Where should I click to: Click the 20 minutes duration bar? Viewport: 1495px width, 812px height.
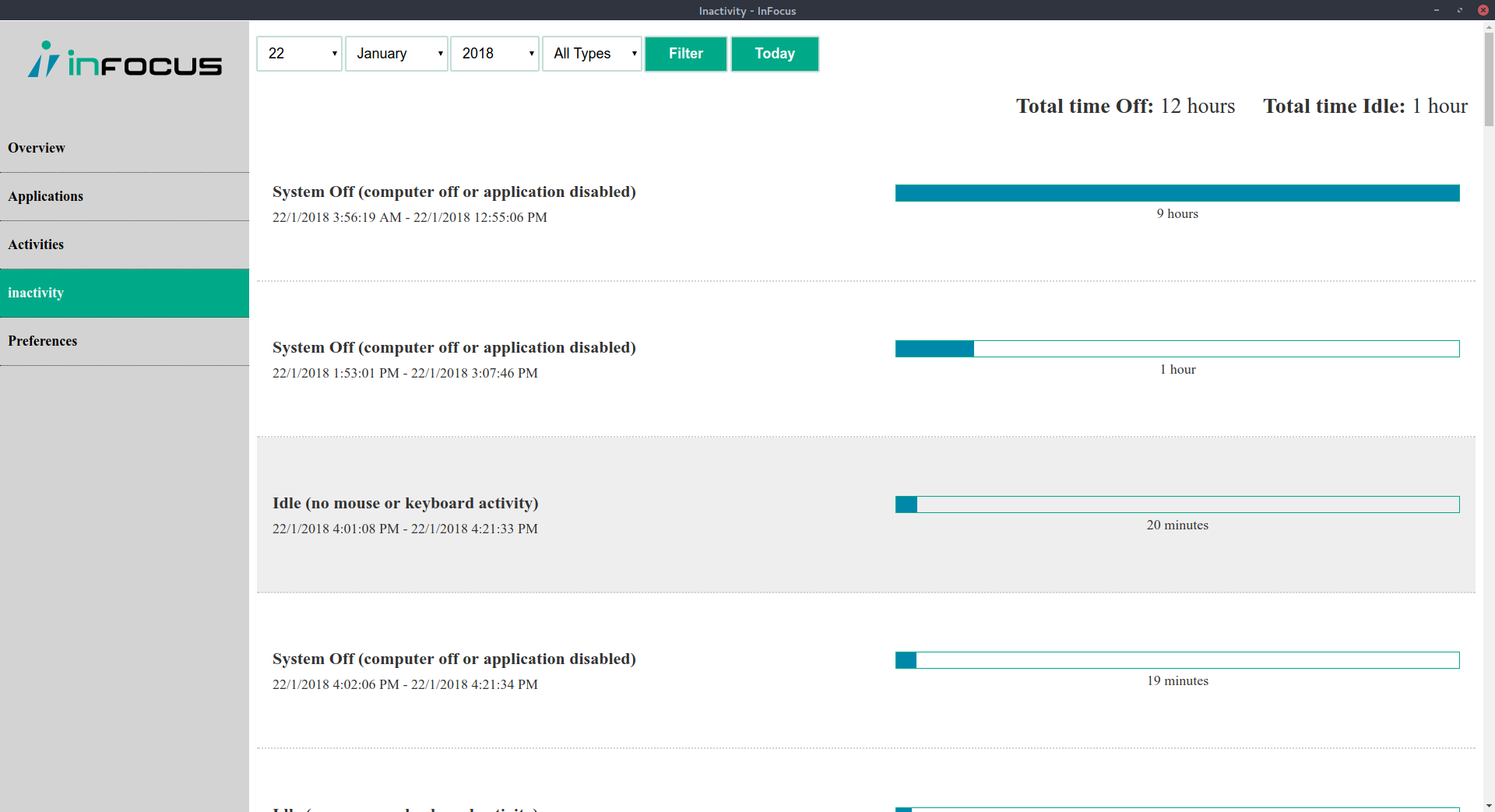[1177, 504]
